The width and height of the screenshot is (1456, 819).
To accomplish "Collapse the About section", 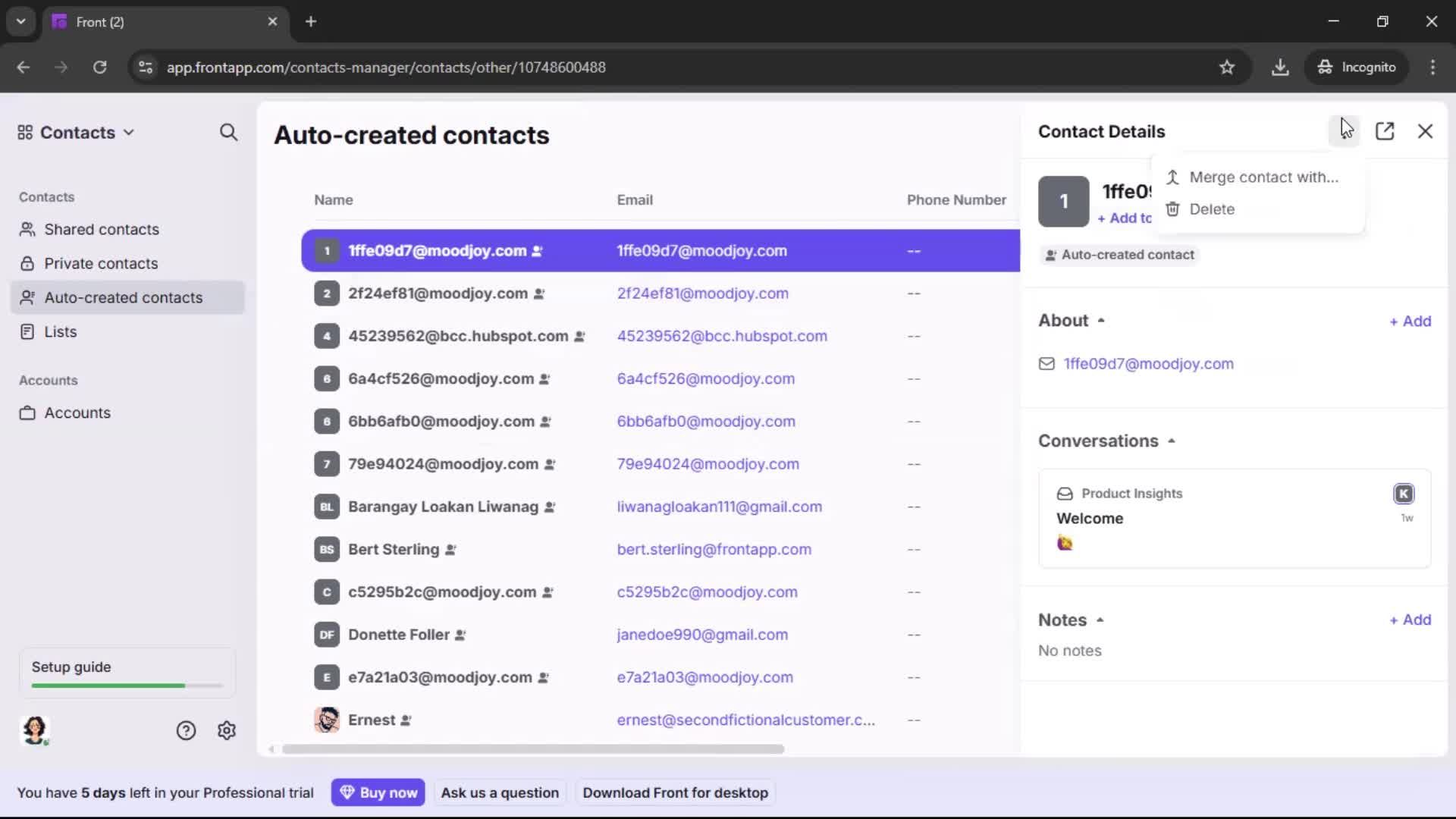I will pyautogui.click(x=1101, y=320).
